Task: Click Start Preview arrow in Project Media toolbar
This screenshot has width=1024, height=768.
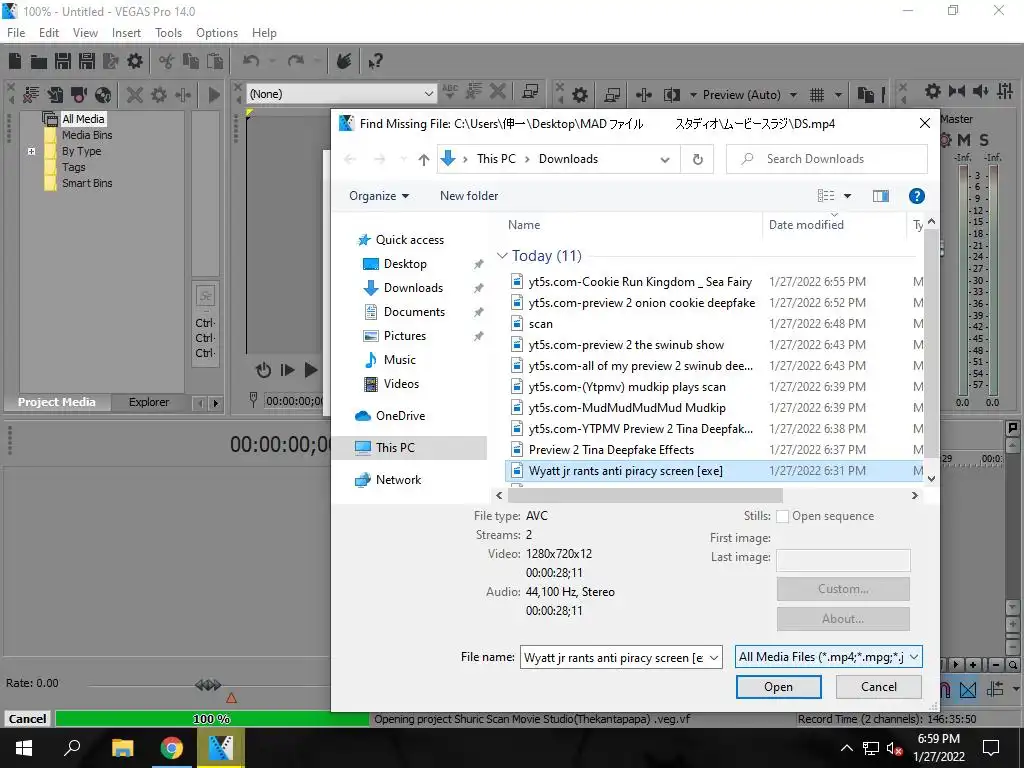Action: point(214,95)
